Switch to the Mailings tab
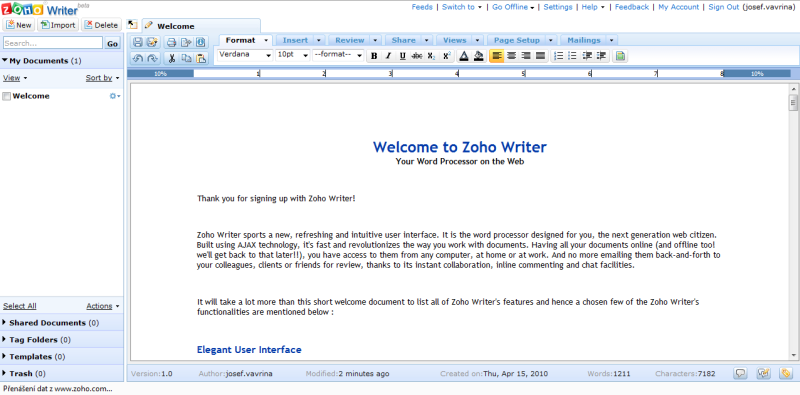 (584, 40)
